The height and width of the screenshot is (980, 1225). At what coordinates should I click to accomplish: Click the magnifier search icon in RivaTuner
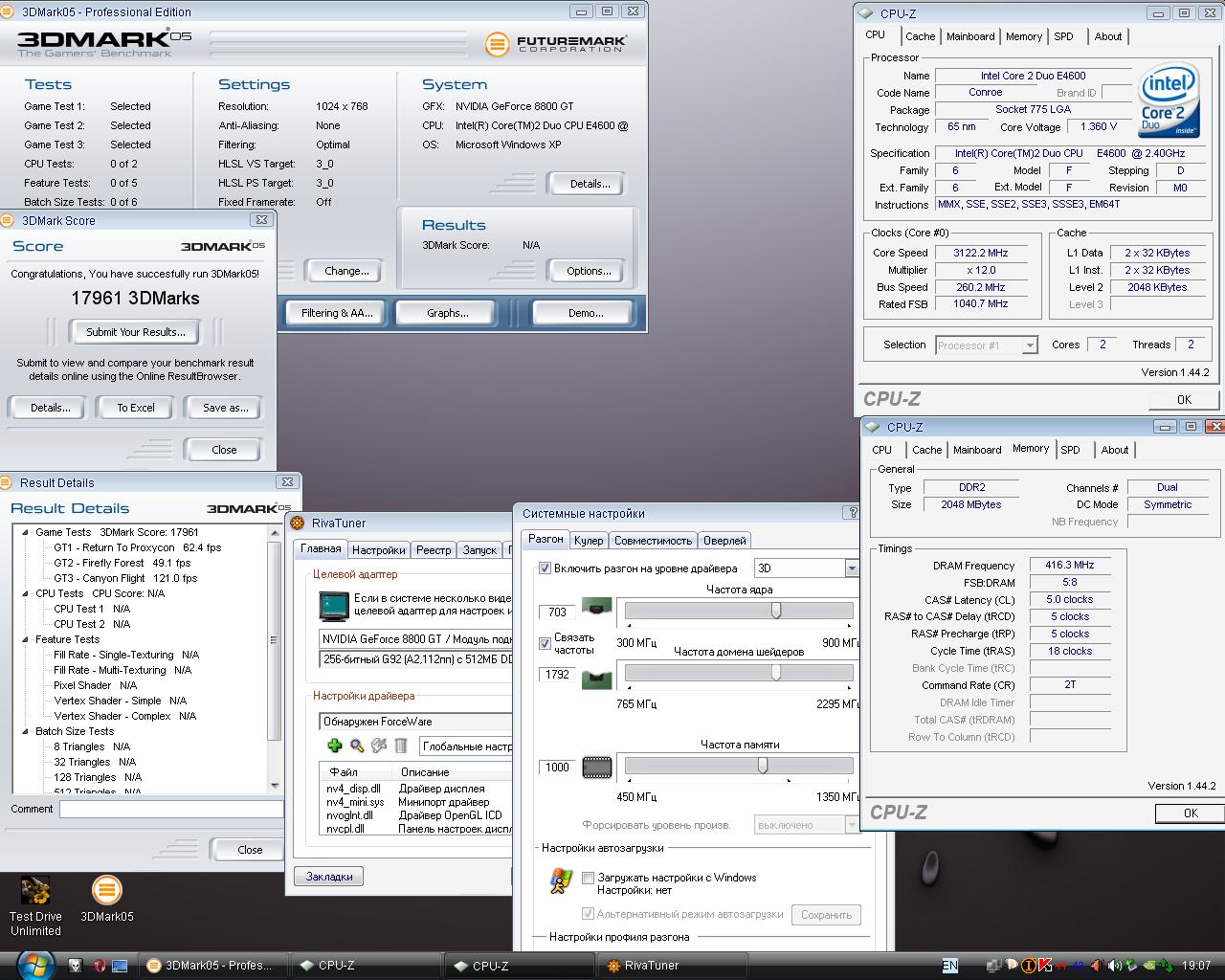click(x=357, y=746)
